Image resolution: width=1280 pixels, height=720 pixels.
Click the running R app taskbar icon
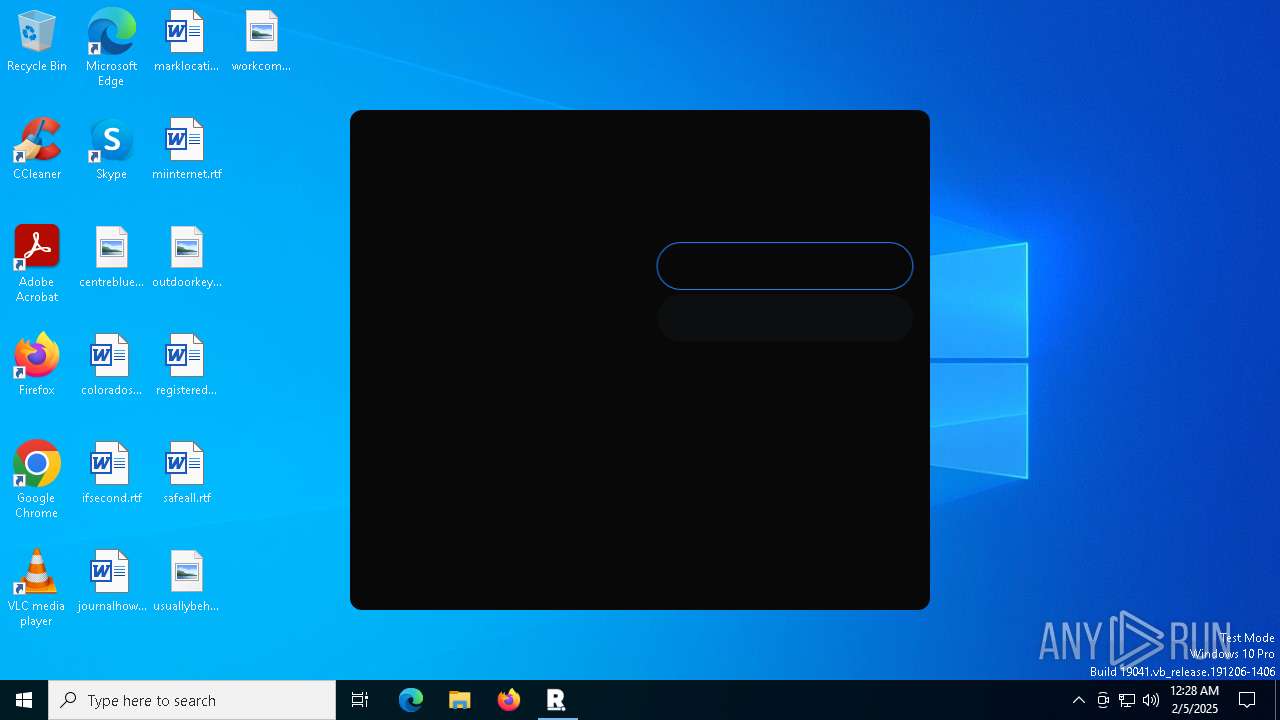pyautogui.click(x=557, y=700)
